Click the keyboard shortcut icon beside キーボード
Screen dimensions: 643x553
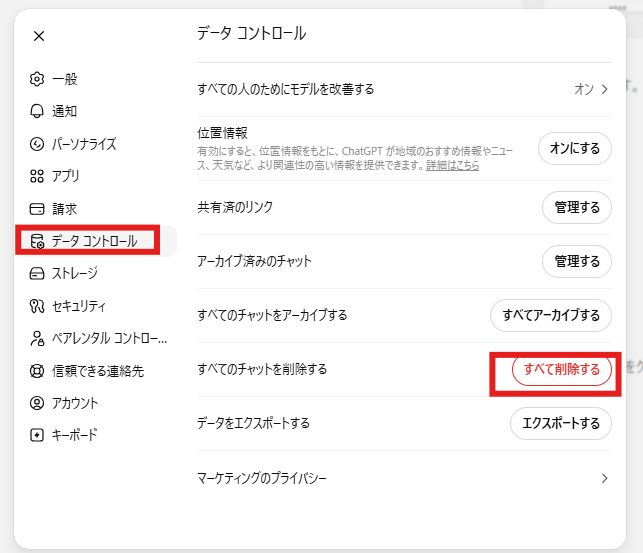coord(37,435)
